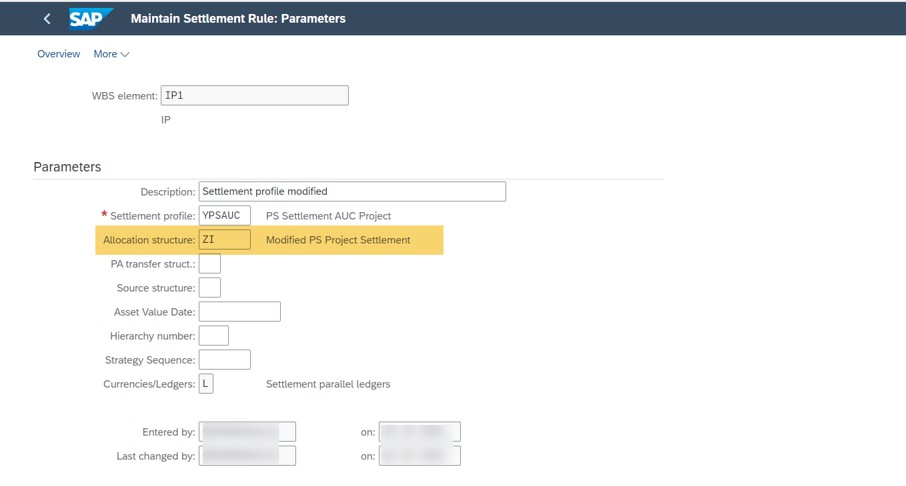This screenshot has height=486, width=906.
Task: Click the Allocation structure field
Action: (x=224, y=240)
